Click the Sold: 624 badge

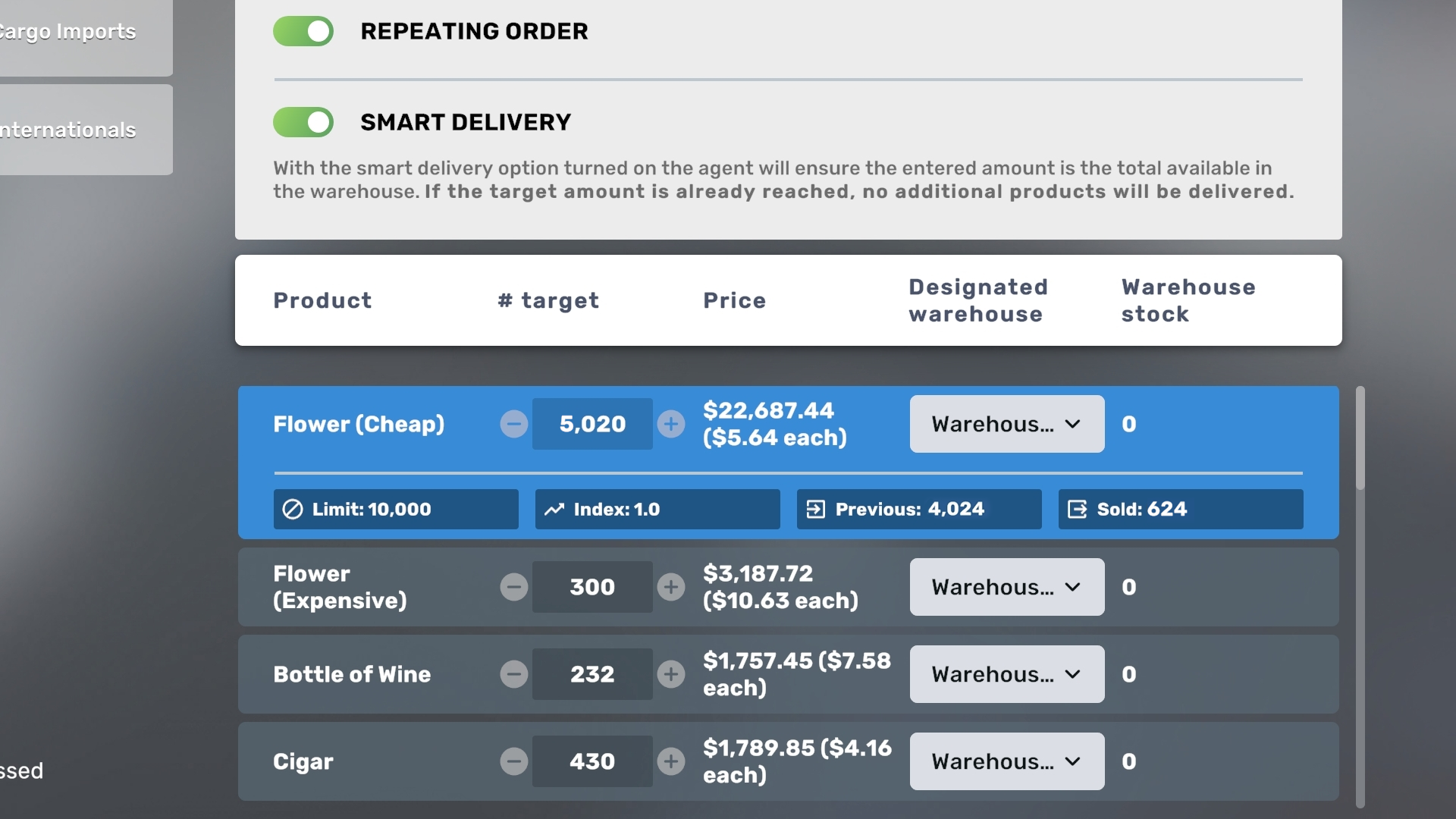(x=1181, y=509)
